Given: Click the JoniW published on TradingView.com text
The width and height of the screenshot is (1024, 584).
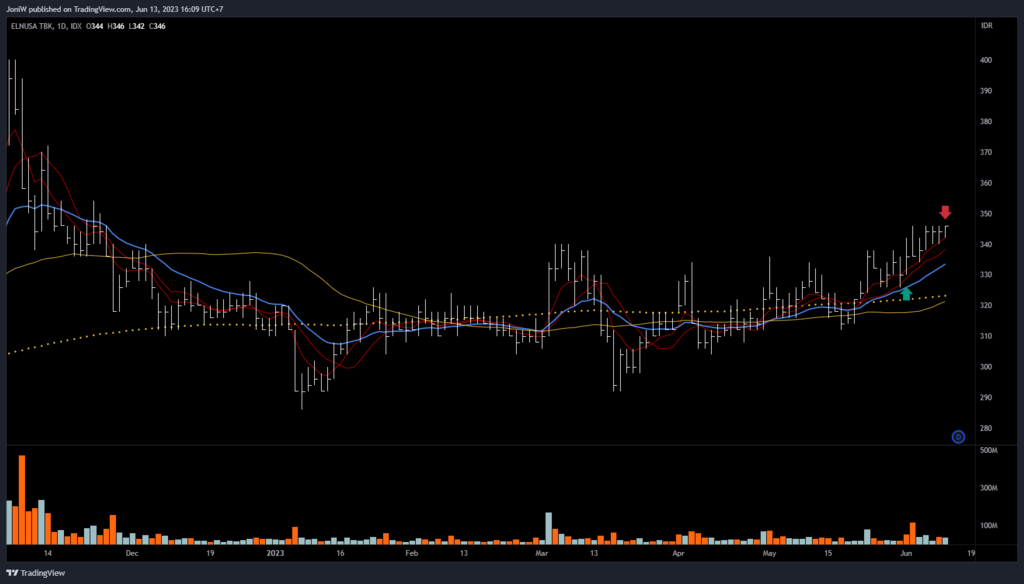Looking at the screenshot, I should coord(70,8).
